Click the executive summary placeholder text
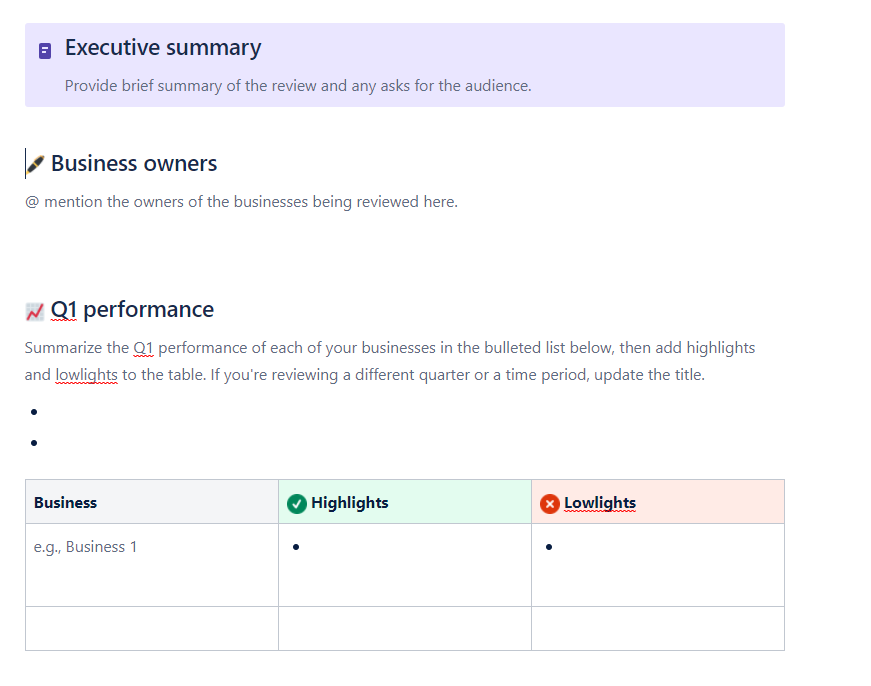The image size is (871, 686). point(298,86)
